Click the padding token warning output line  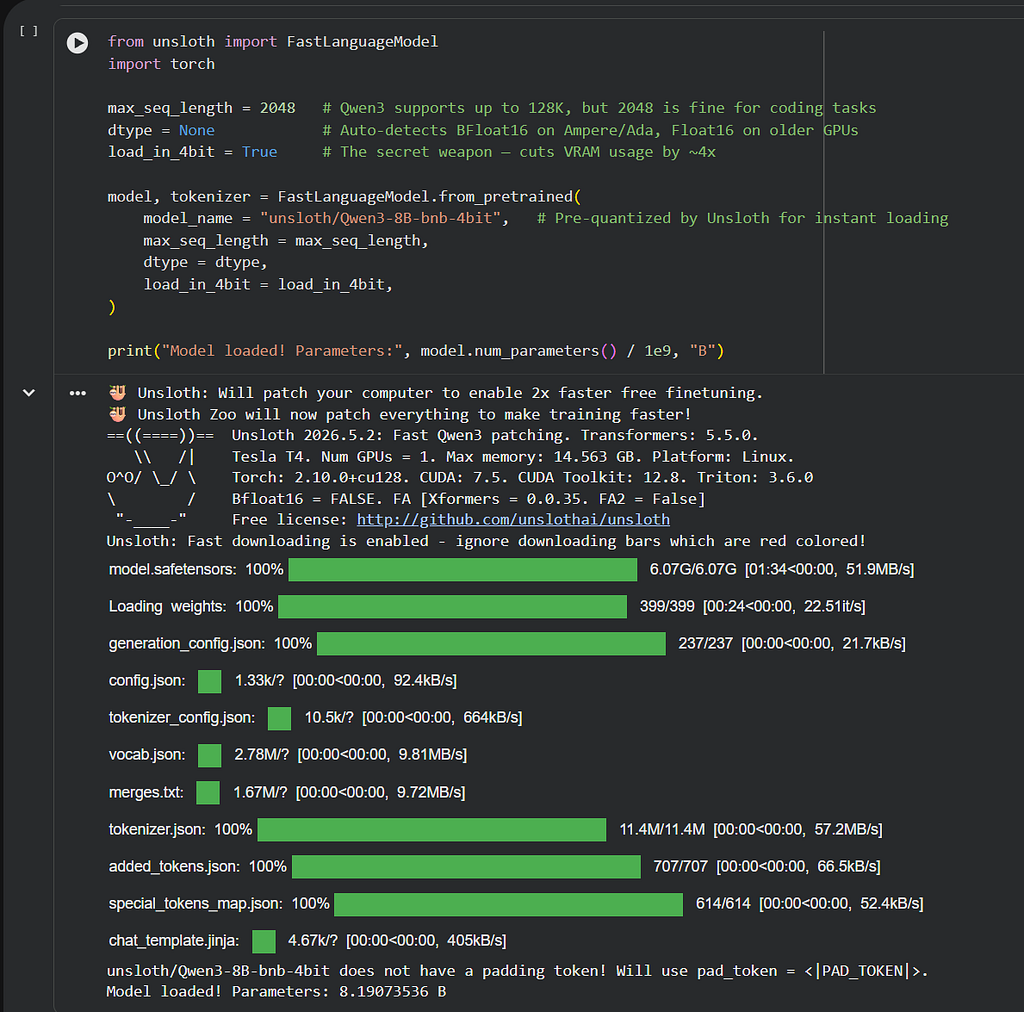(x=517, y=971)
